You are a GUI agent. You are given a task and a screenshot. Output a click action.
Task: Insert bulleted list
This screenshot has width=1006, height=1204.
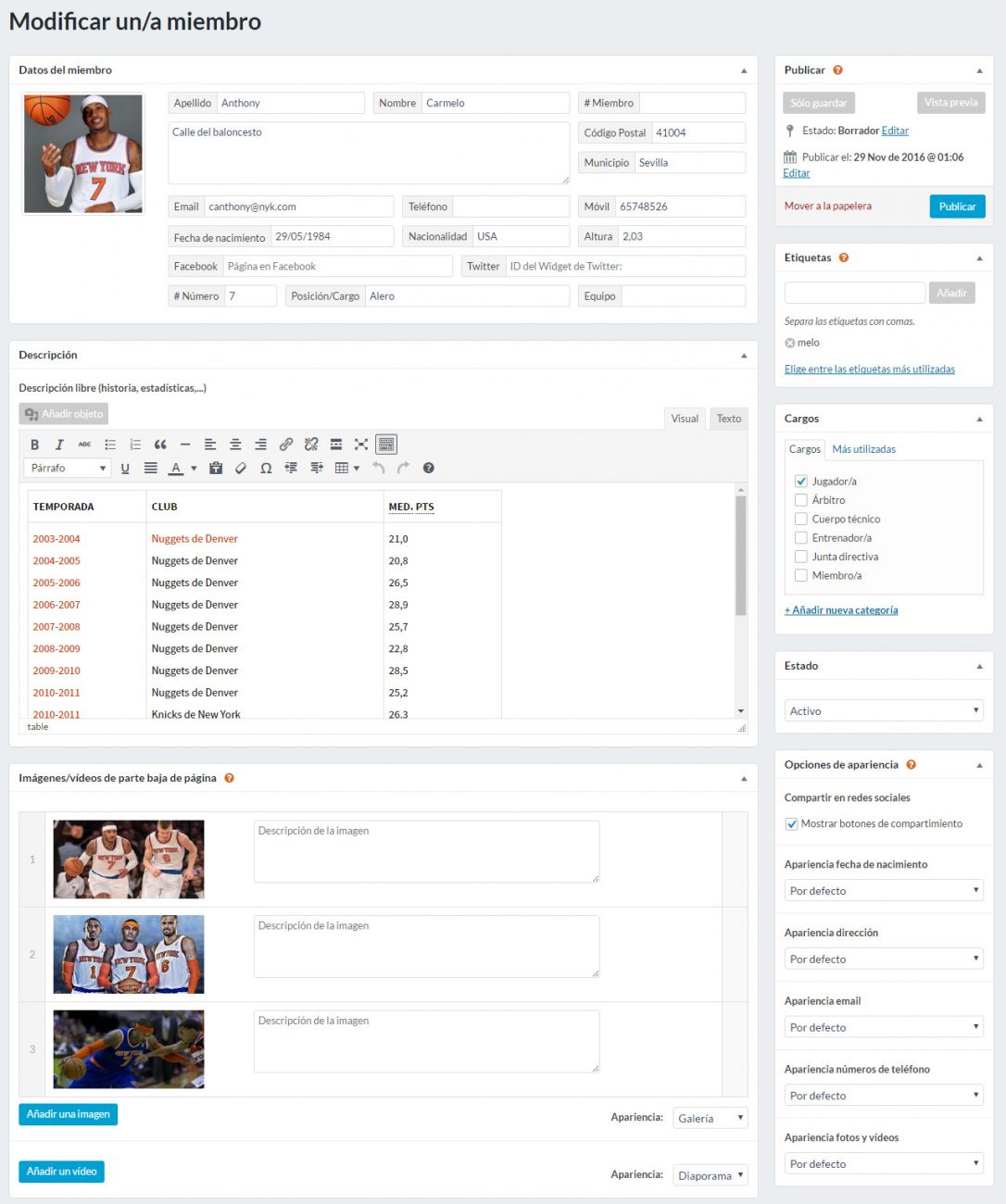[110, 445]
